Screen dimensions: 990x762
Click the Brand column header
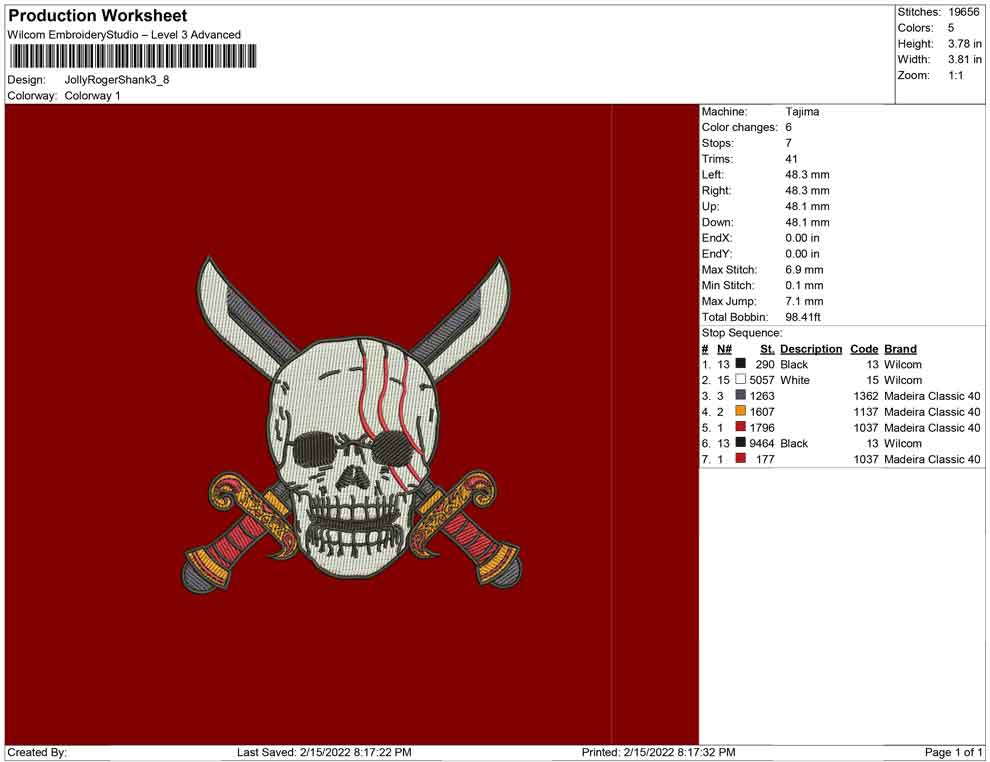pyautogui.click(x=900, y=349)
